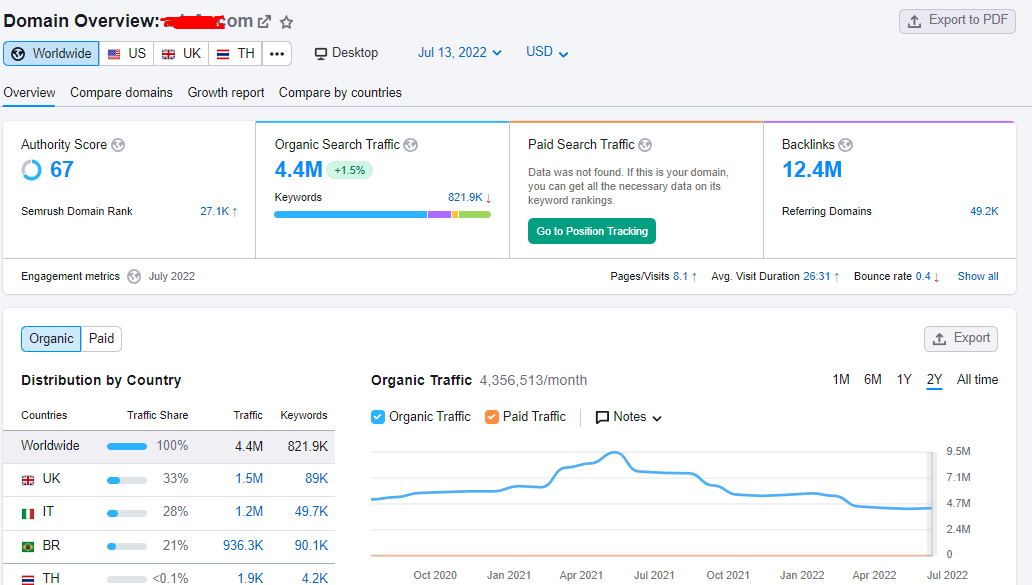The width and height of the screenshot is (1032, 585).
Task: Open domain in new tab via external-link icon
Action: [x=264, y=22]
